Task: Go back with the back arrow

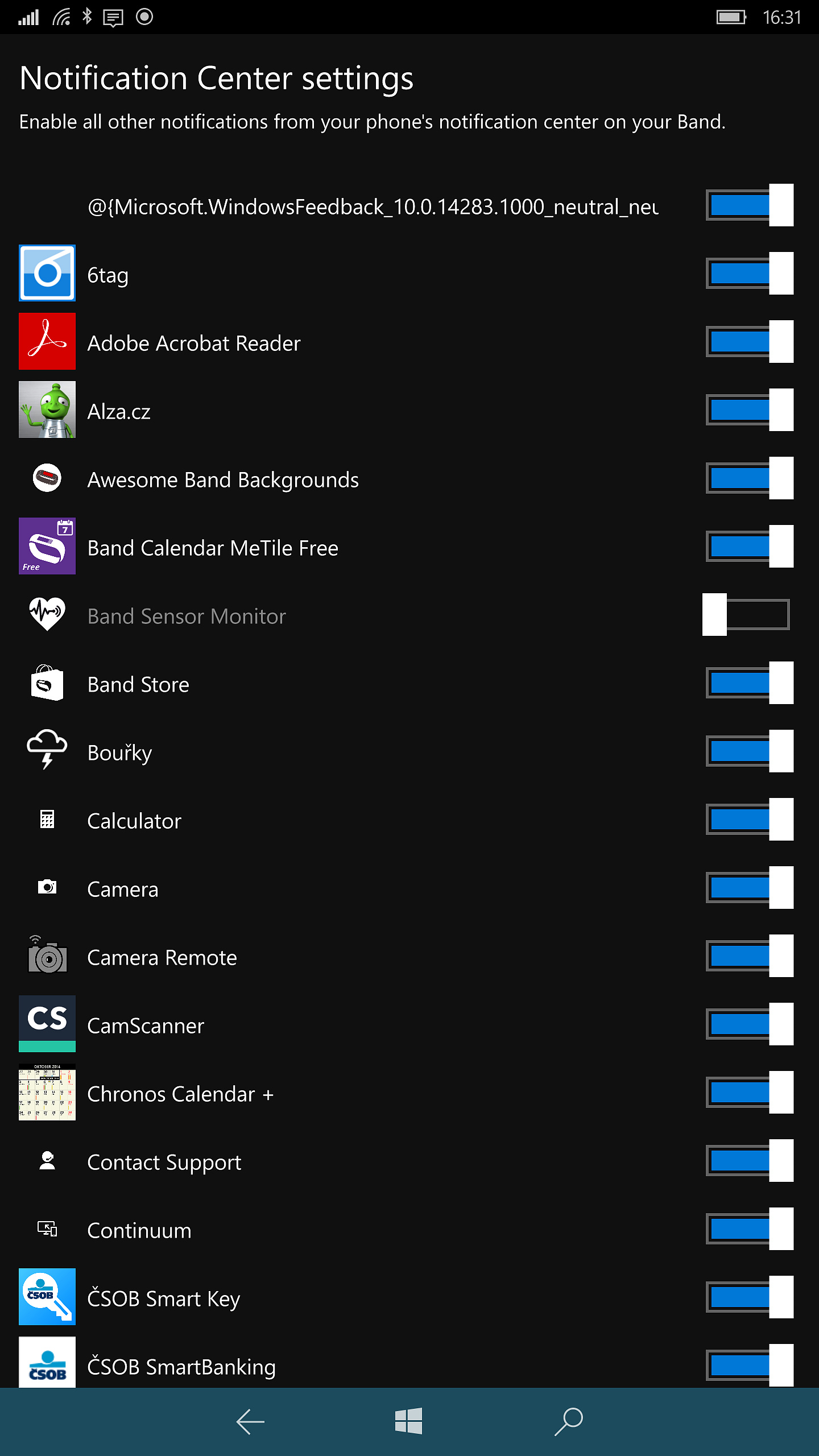Action: (x=250, y=1422)
